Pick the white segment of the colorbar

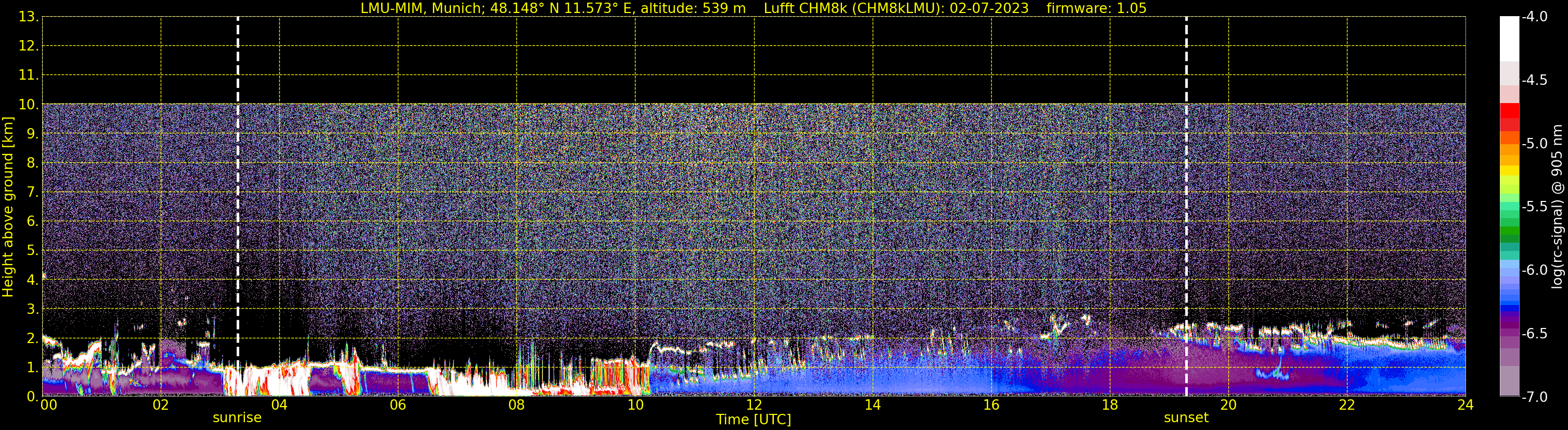coord(1510,39)
